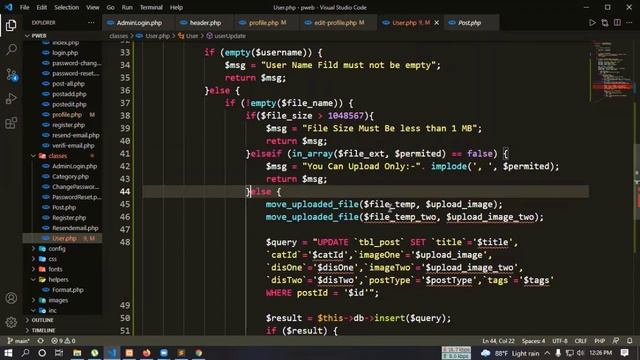This screenshot has width=640, height=360.
Task: Close the User.php editor tab
Action: [436, 23]
